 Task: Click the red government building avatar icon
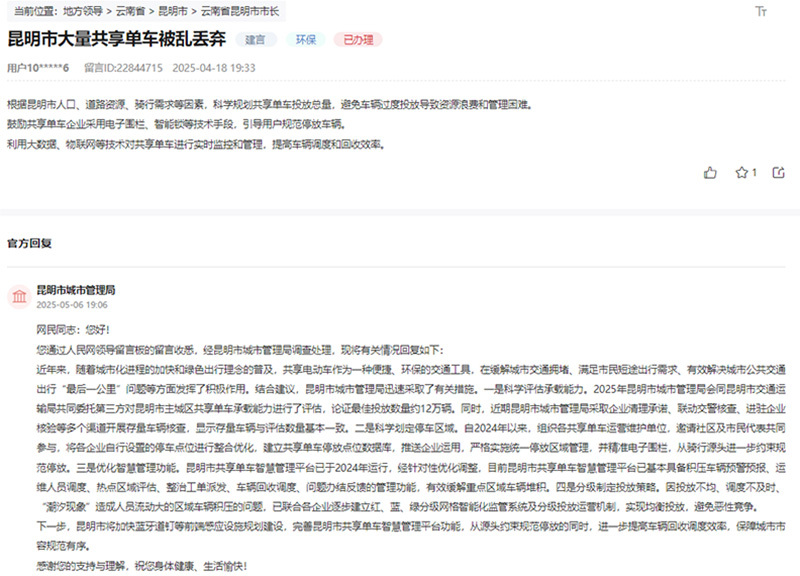pyautogui.click(x=19, y=295)
